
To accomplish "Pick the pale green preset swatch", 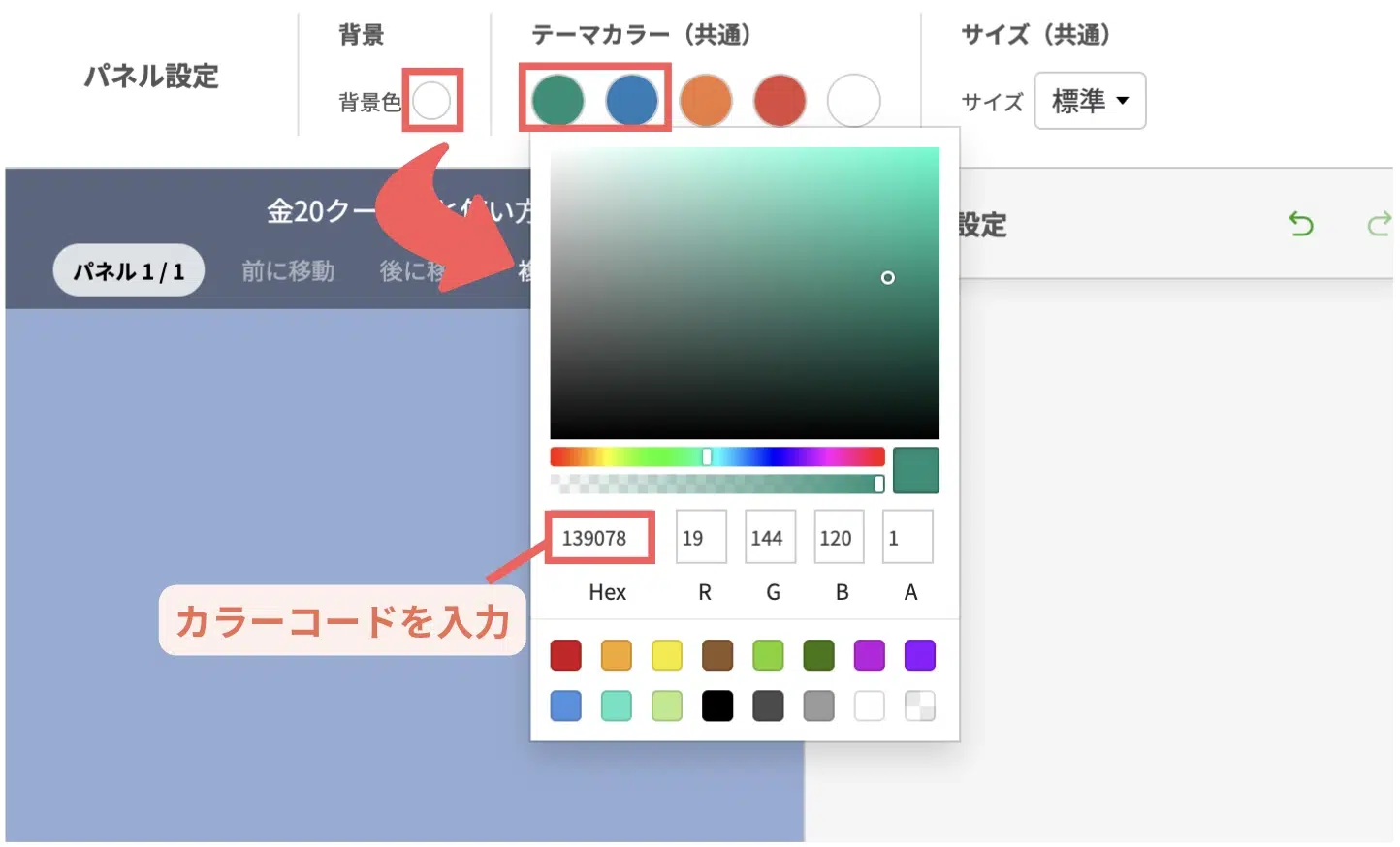I will point(667,706).
